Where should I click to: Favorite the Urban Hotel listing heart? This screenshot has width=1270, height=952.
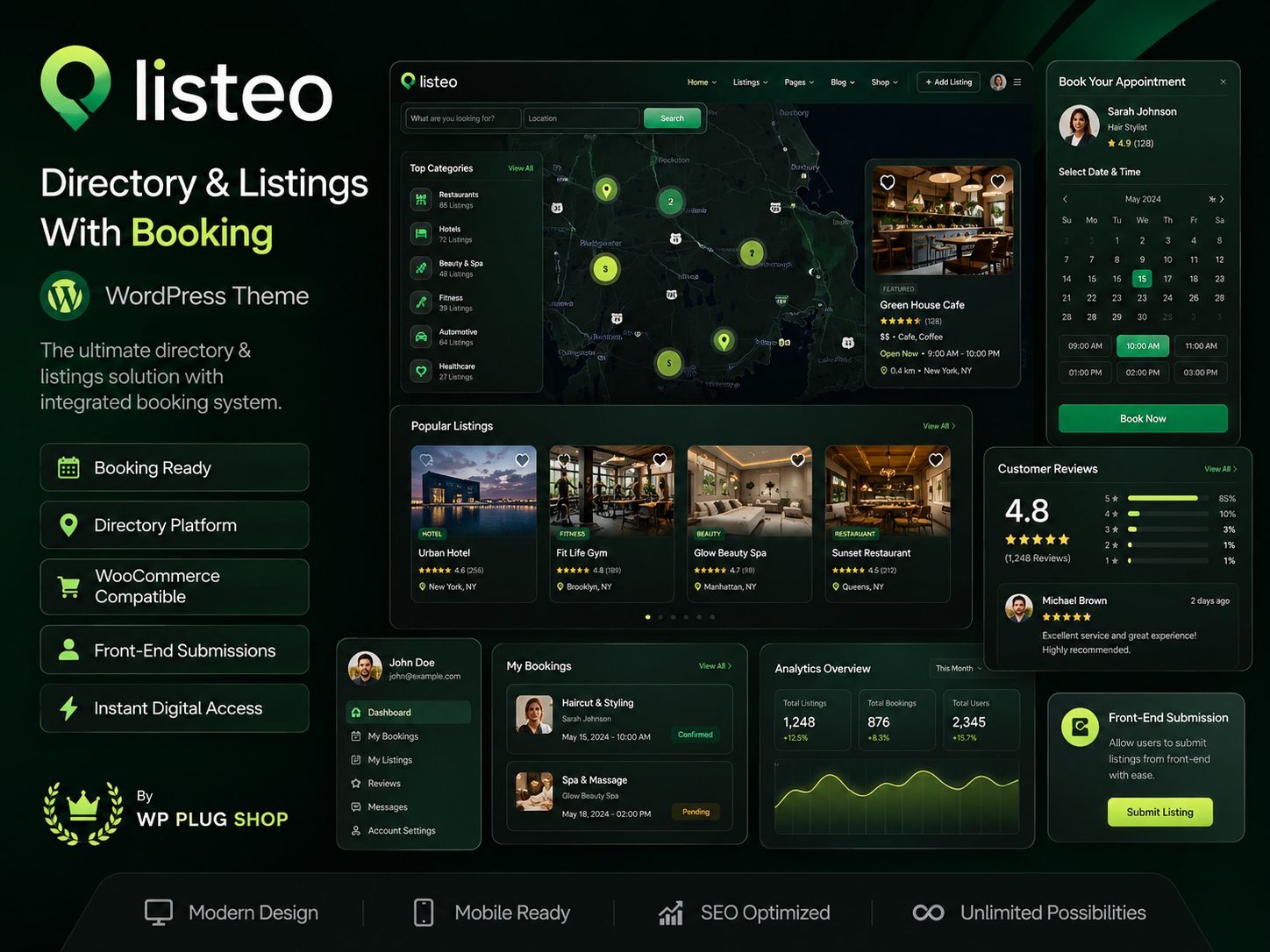pyautogui.click(x=522, y=460)
